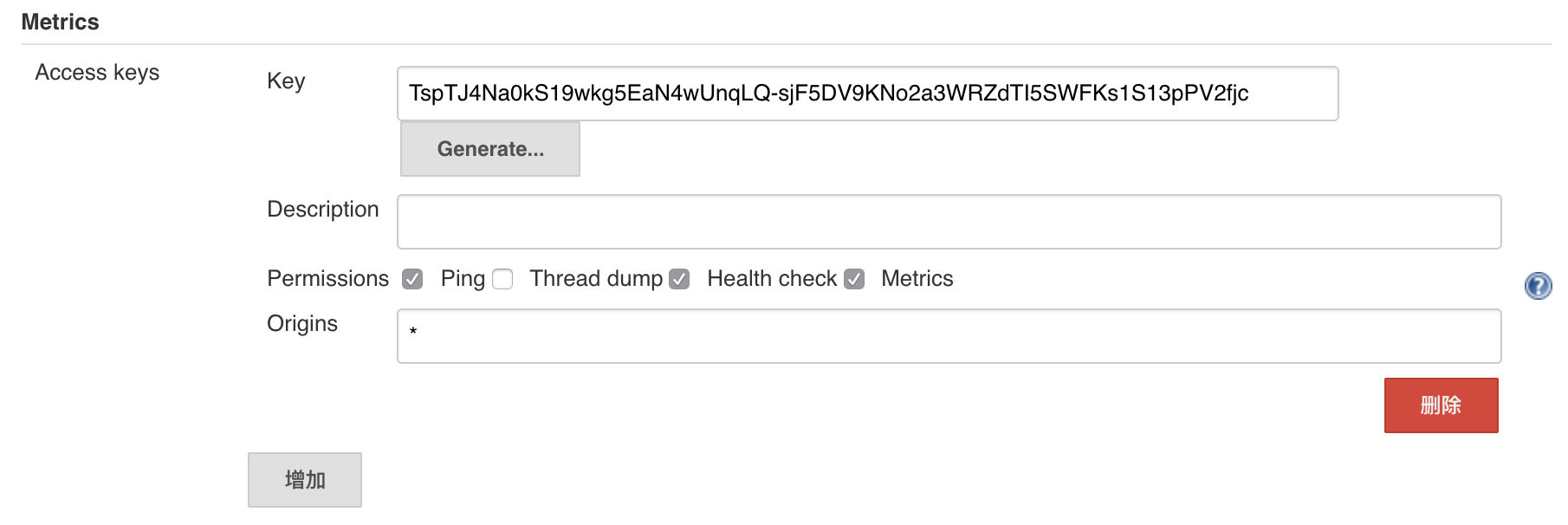Focus the access Key text field
This screenshot has width=1568, height=525.
[x=866, y=94]
